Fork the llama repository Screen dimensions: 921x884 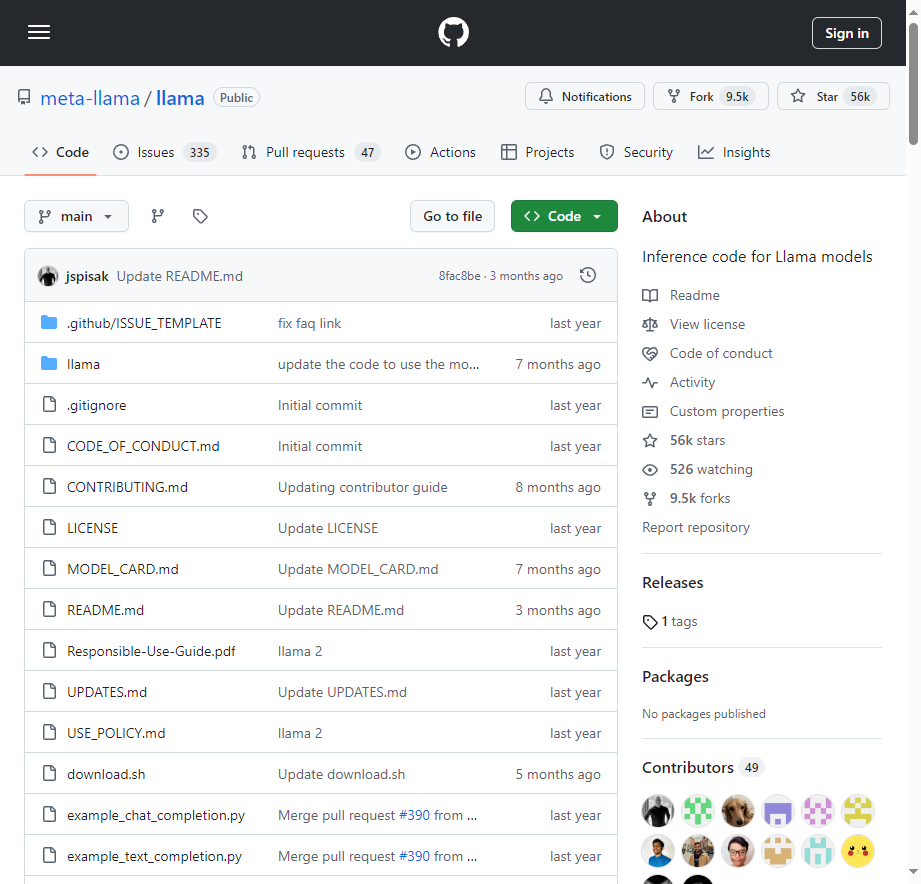[x=711, y=96]
